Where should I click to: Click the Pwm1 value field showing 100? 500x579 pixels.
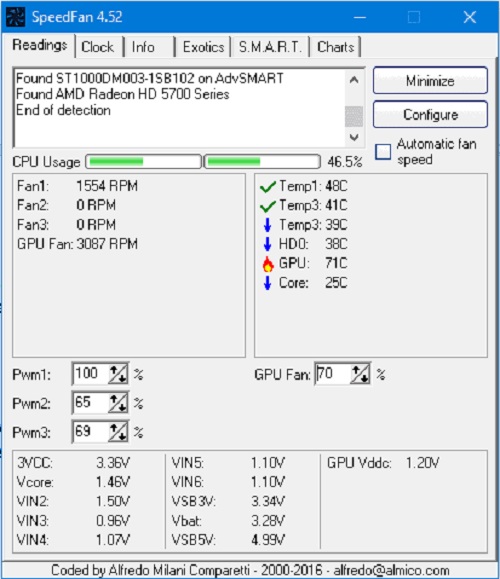pyautogui.click(x=91, y=374)
